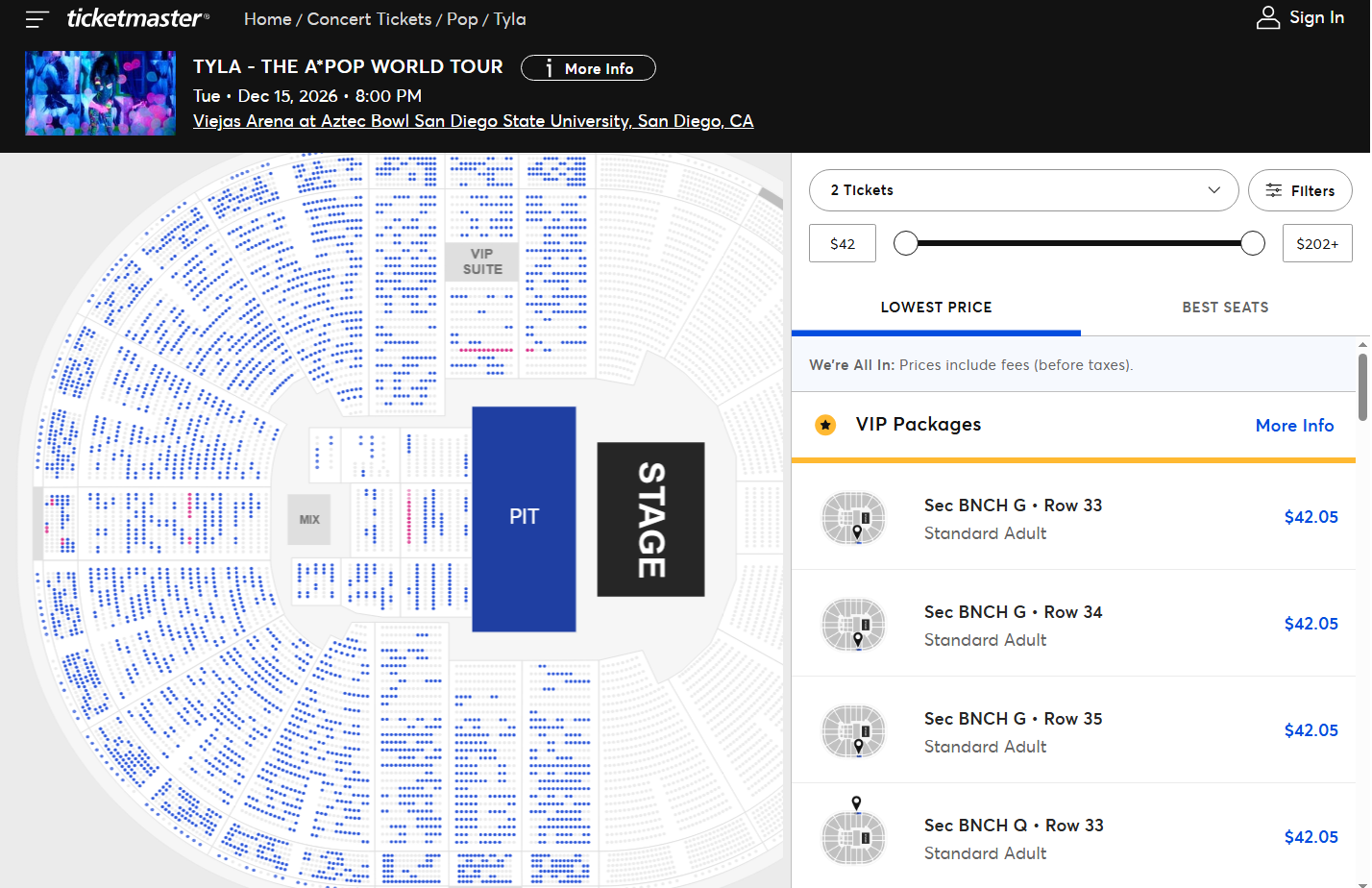
Task: Click the dropdown chevron in ticket selector
Action: click(x=1214, y=190)
